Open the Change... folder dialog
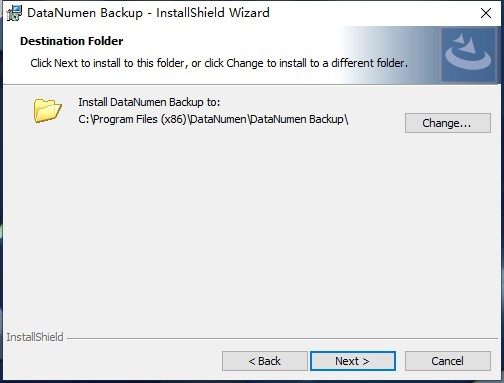This screenshot has width=504, height=383. [x=448, y=123]
